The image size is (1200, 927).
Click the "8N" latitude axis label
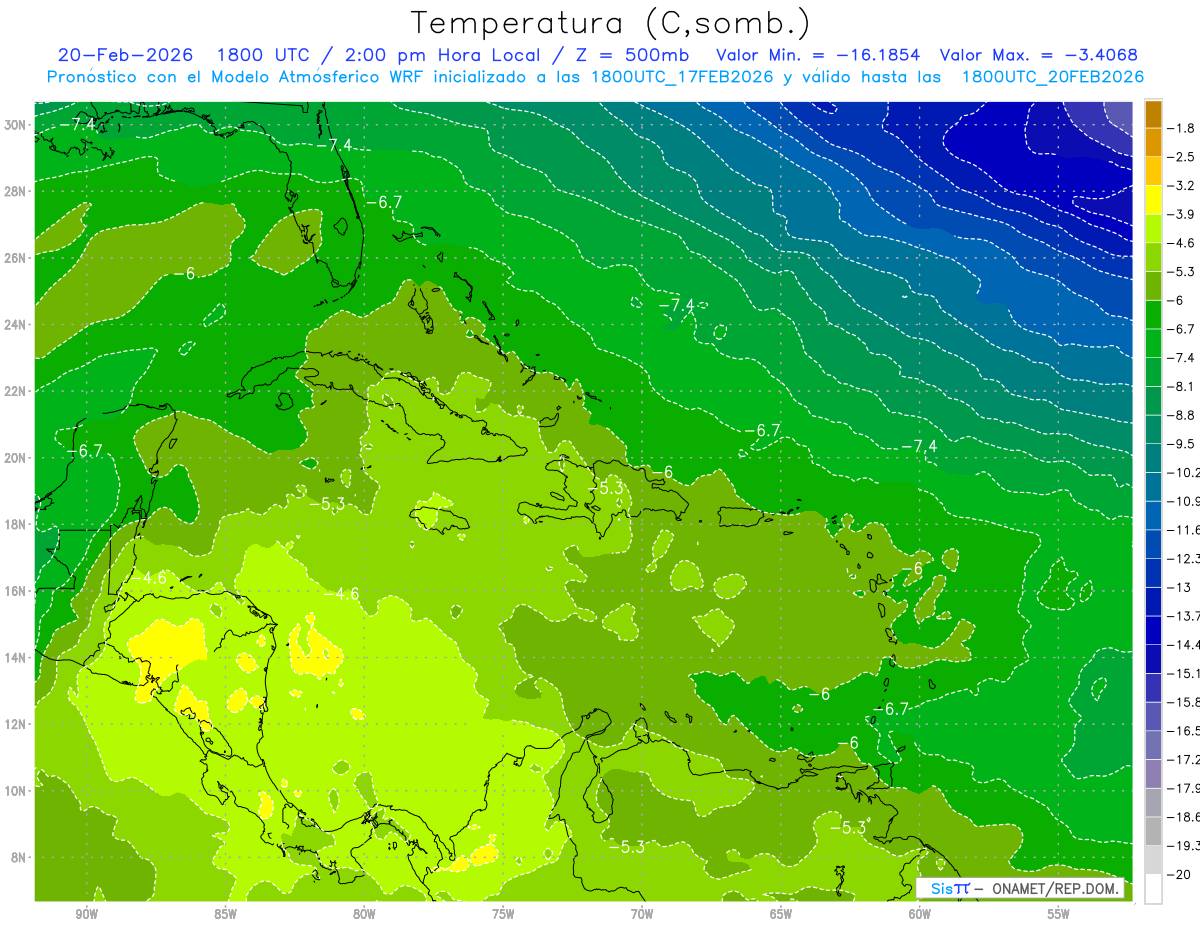click(19, 857)
